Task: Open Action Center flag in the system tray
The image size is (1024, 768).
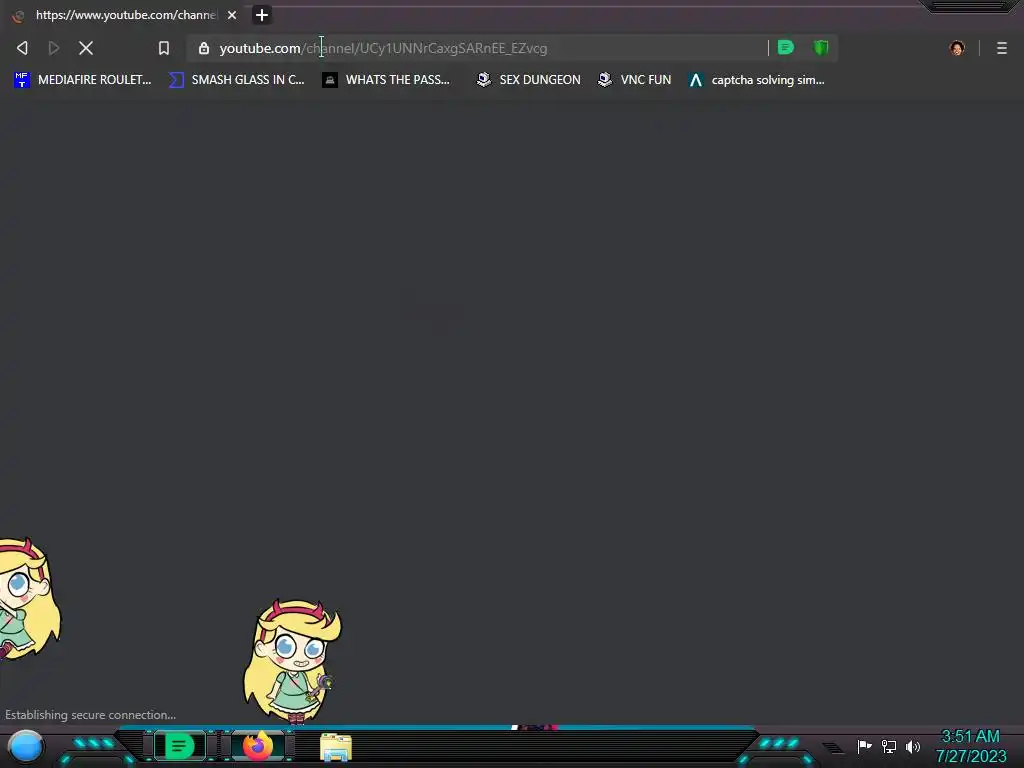Action: click(x=864, y=746)
